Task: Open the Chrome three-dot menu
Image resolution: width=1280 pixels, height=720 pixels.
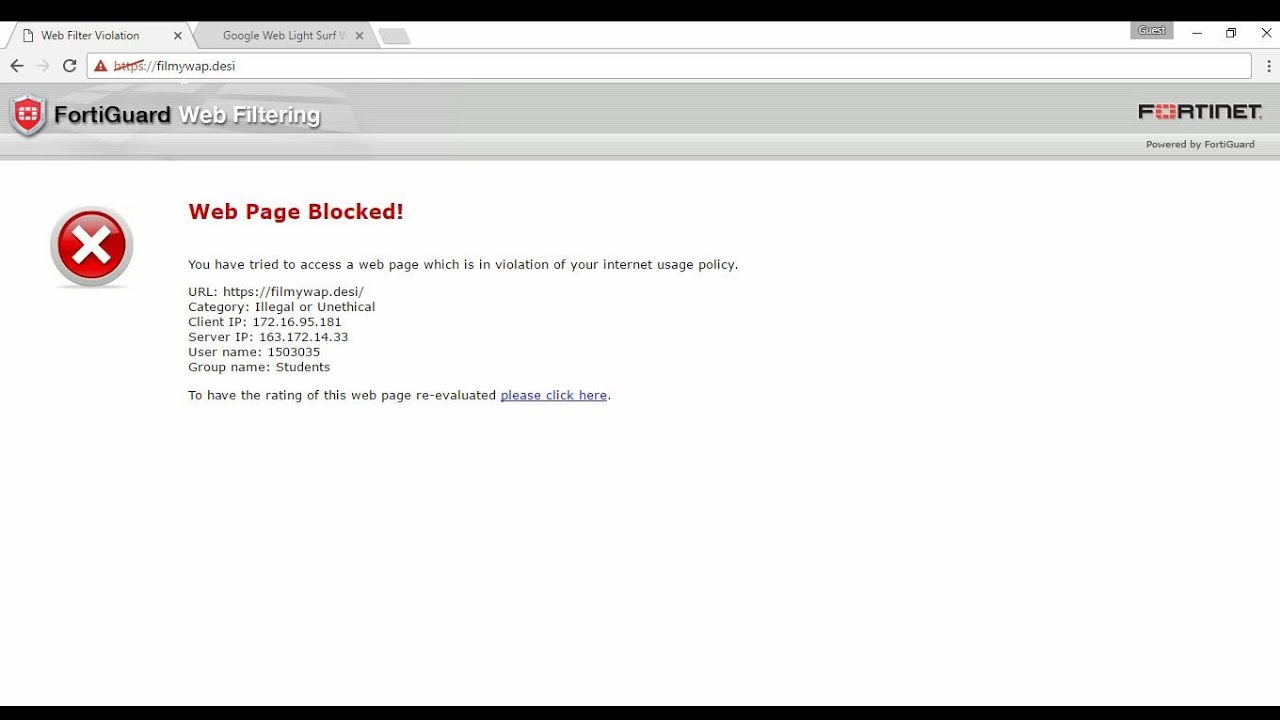Action: coord(1267,66)
